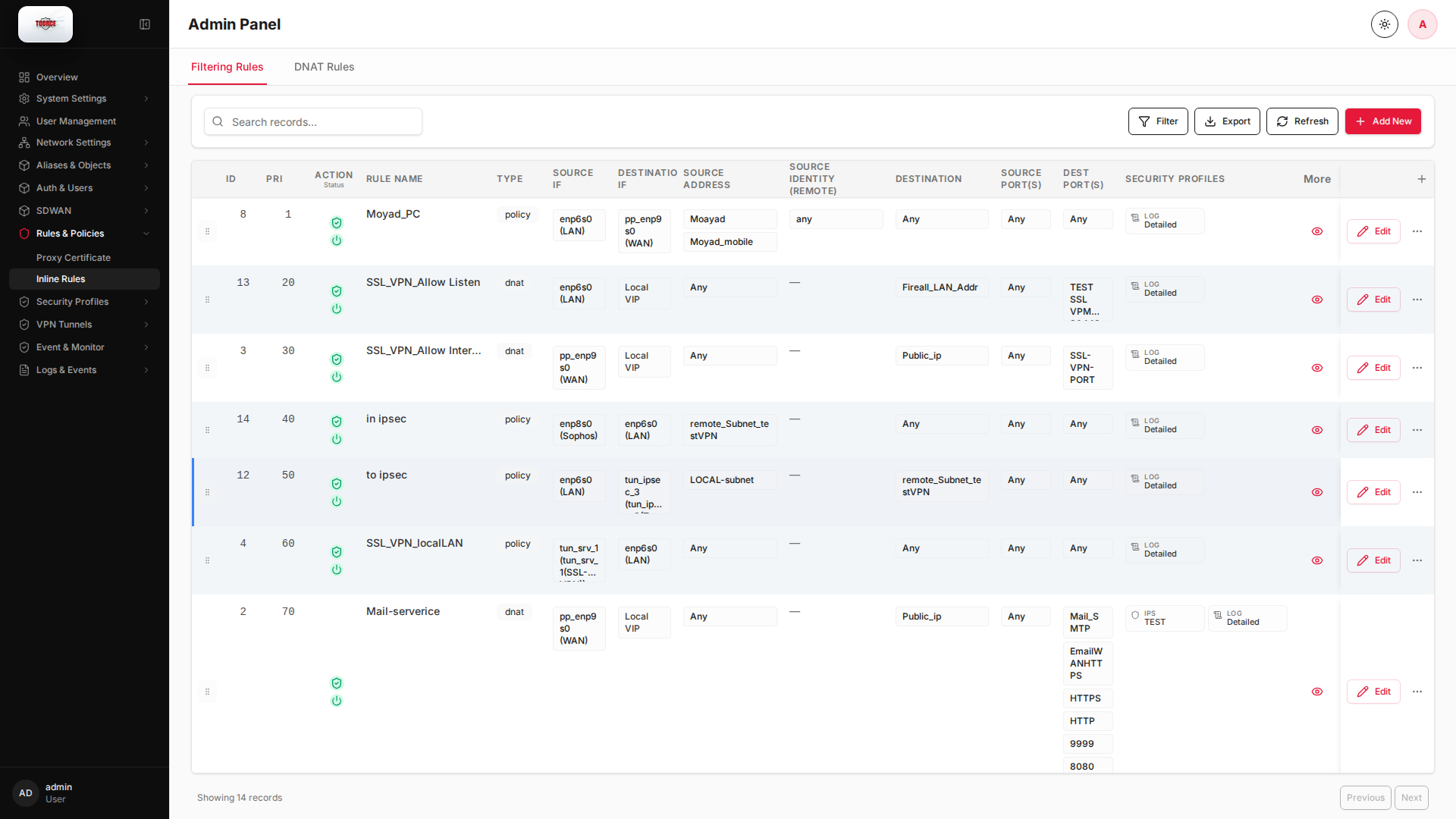Open more options for Mail-serverice rule
Image resolution: width=1456 pixels, height=819 pixels.
[1417, 692]
